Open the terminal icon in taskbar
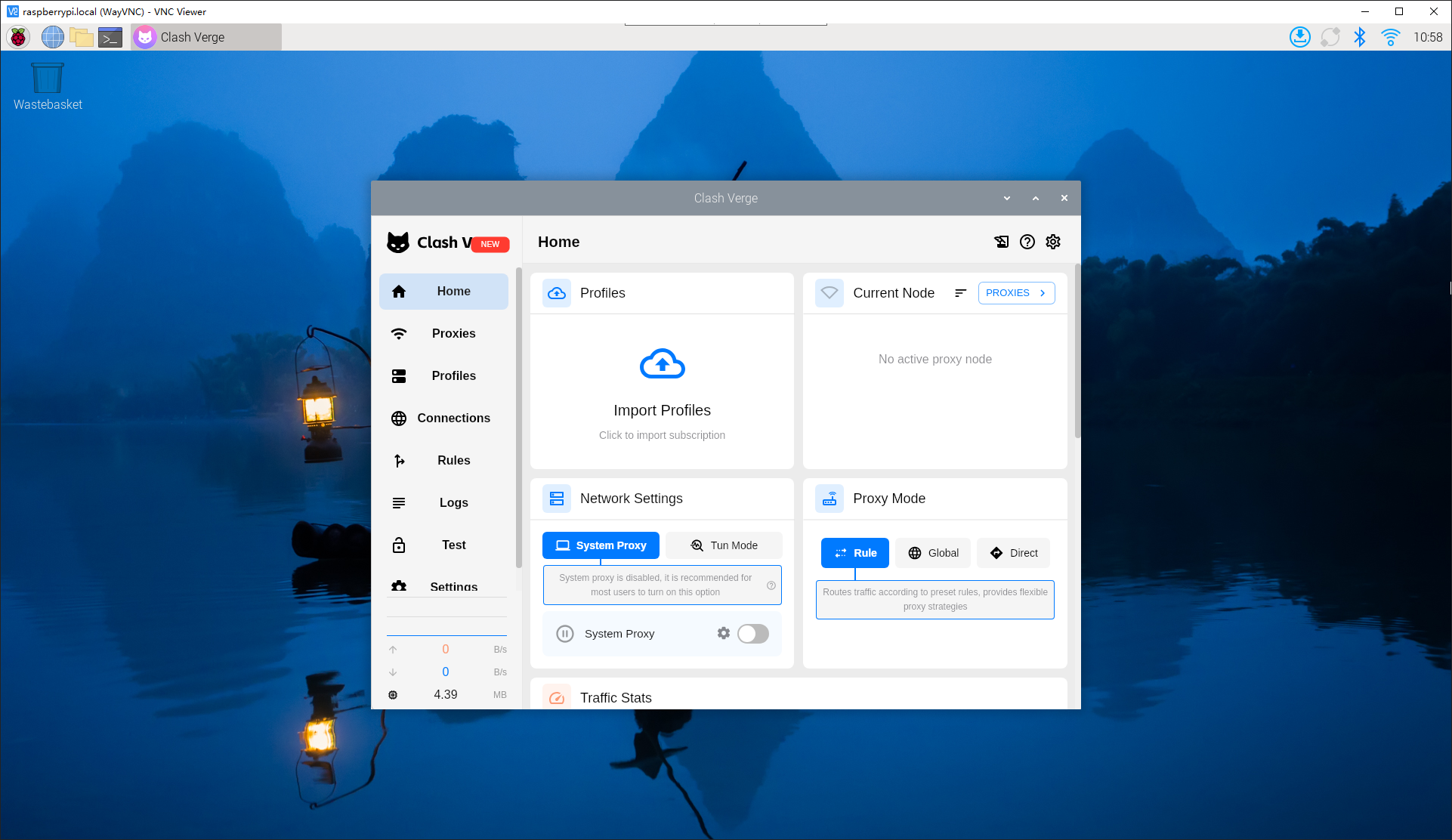This screenshot has height=840, width=1452. [110, 37]
